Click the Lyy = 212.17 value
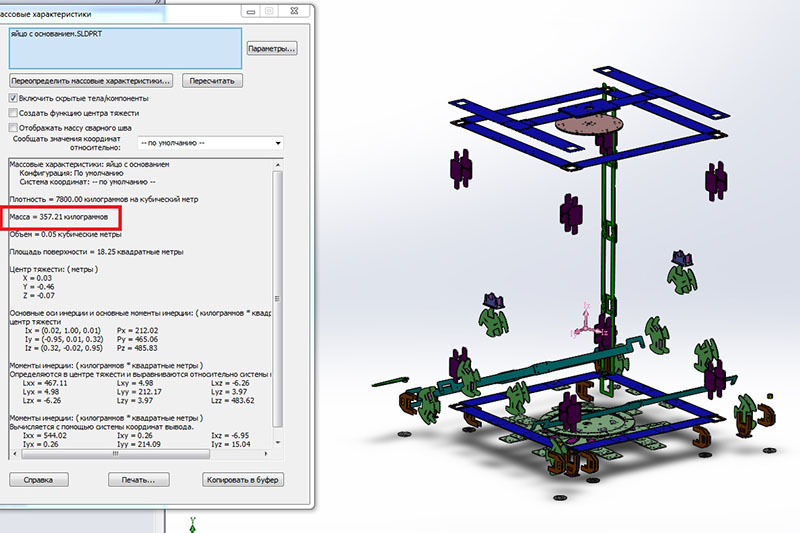800x533 pixels. pos(139,392)
